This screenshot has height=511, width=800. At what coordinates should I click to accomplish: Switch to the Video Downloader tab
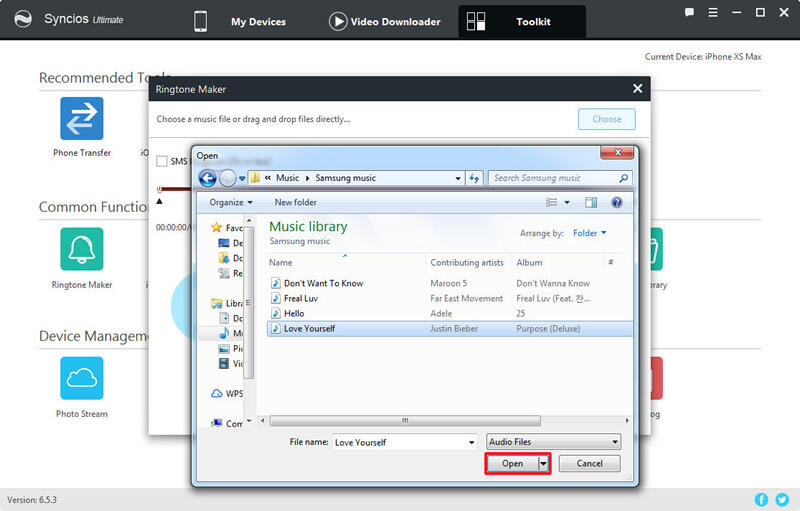pos(384,21)
